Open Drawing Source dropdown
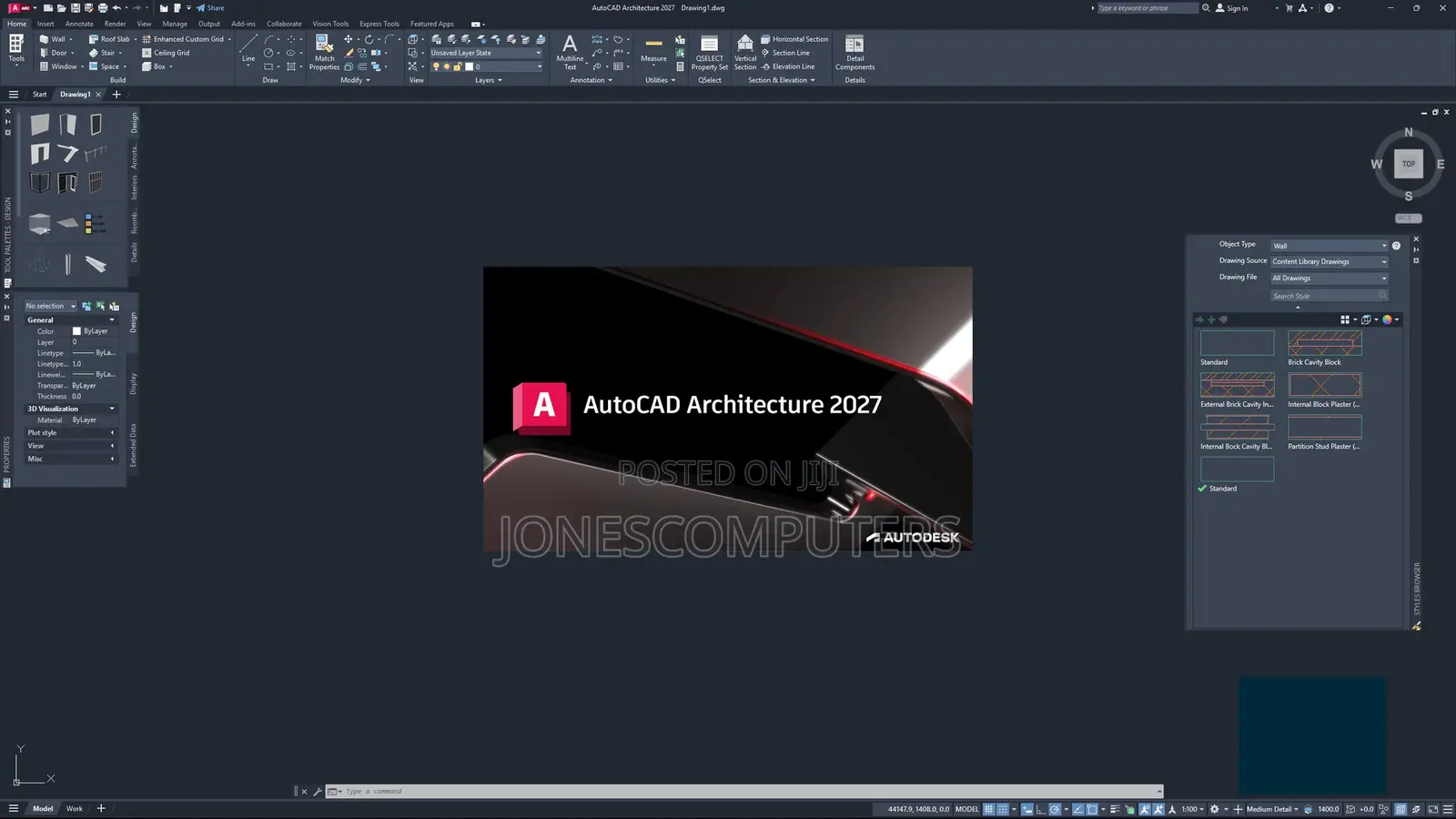The width and height of the screenshot is (1456, 819). pos(1330,262)
